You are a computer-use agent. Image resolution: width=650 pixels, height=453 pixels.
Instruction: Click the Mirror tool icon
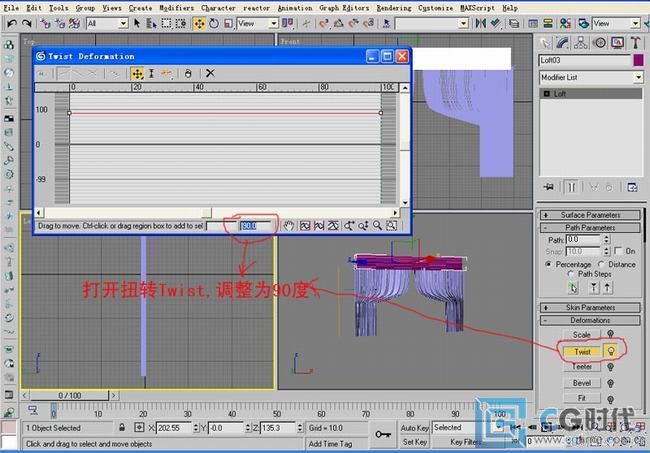pyautogui.click(x=480, y=24)
